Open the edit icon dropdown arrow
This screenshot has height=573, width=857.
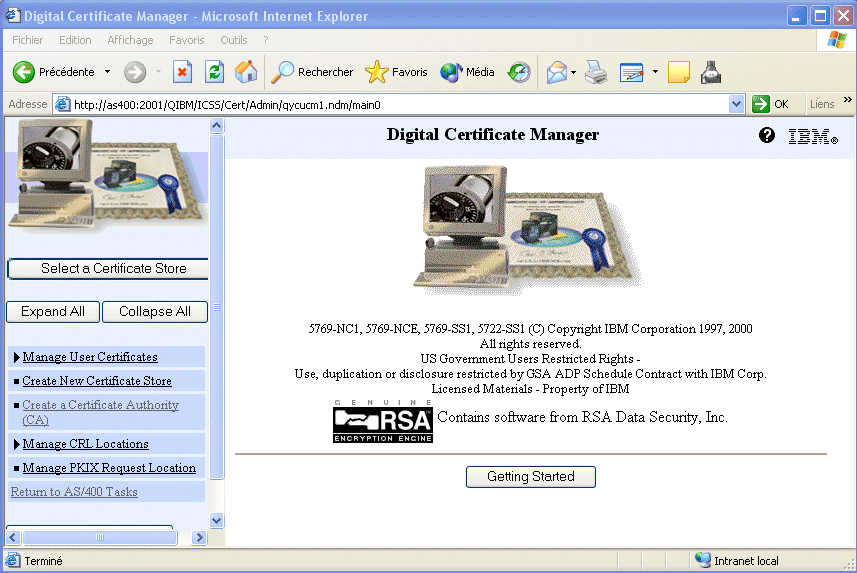click(655, 72)
